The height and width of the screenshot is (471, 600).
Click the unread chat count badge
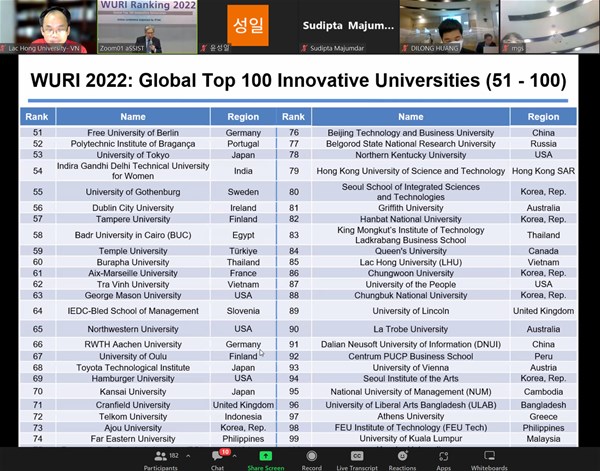(x=225, y=451)
